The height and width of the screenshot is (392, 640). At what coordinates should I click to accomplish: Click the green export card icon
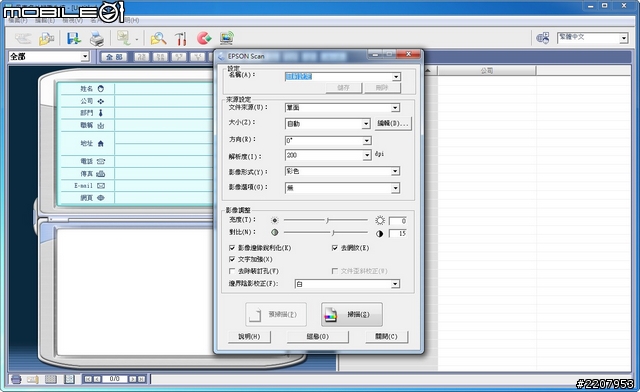pyautogui.click(x=123, y=38)
